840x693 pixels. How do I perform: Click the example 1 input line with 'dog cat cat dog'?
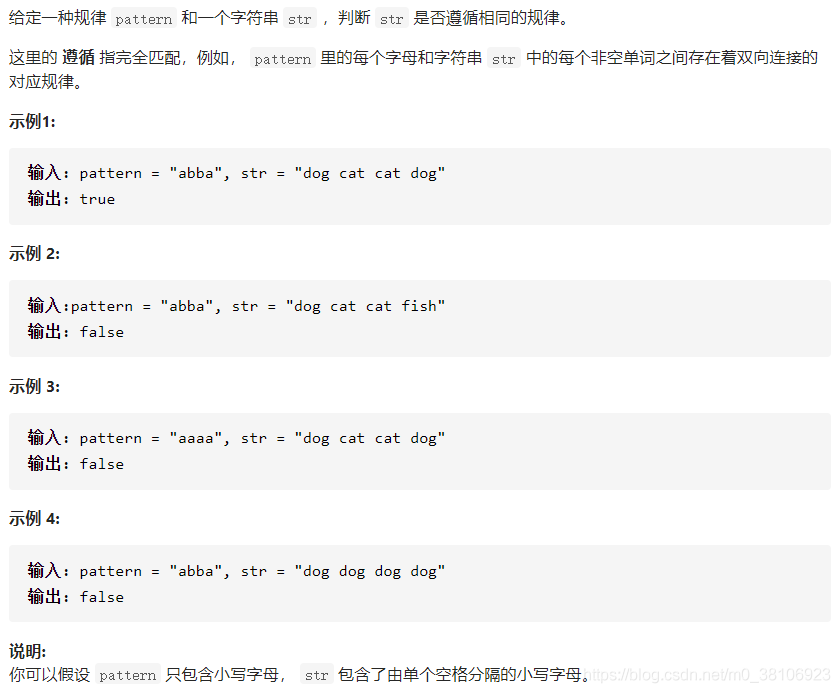[236, 173]
